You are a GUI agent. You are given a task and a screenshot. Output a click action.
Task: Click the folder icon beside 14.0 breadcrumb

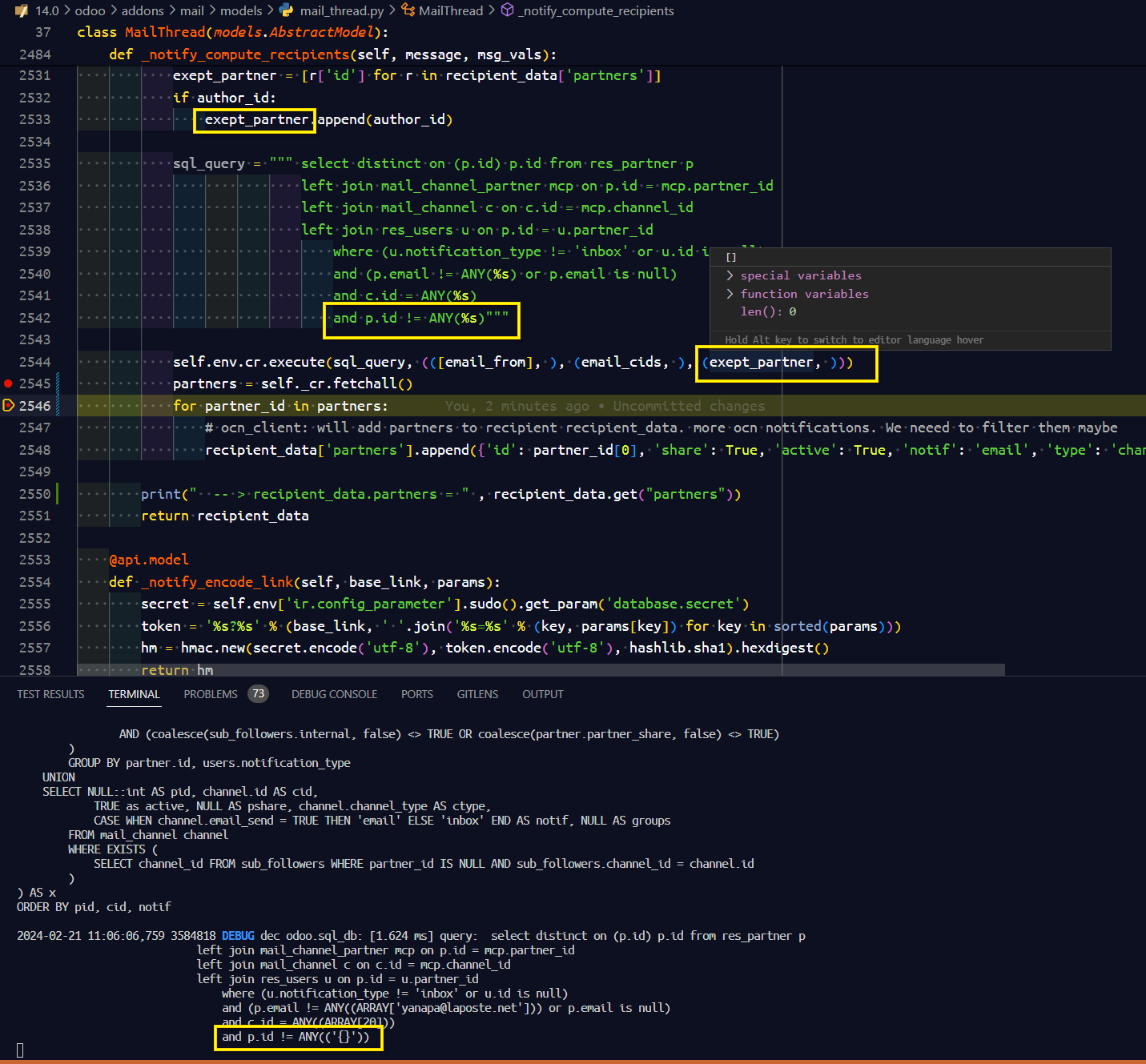coord(22,10)
